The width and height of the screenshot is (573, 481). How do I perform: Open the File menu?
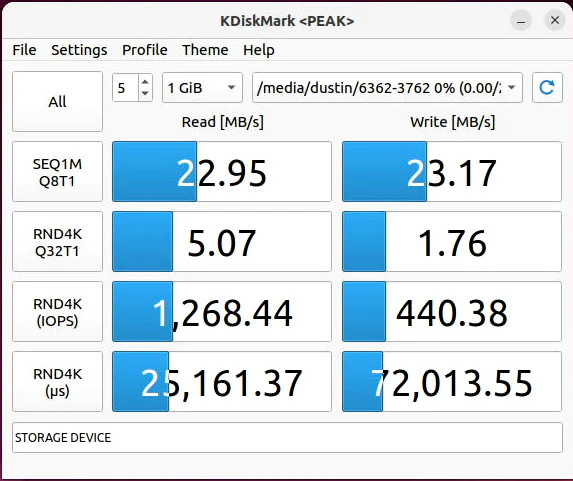(24, 50)
